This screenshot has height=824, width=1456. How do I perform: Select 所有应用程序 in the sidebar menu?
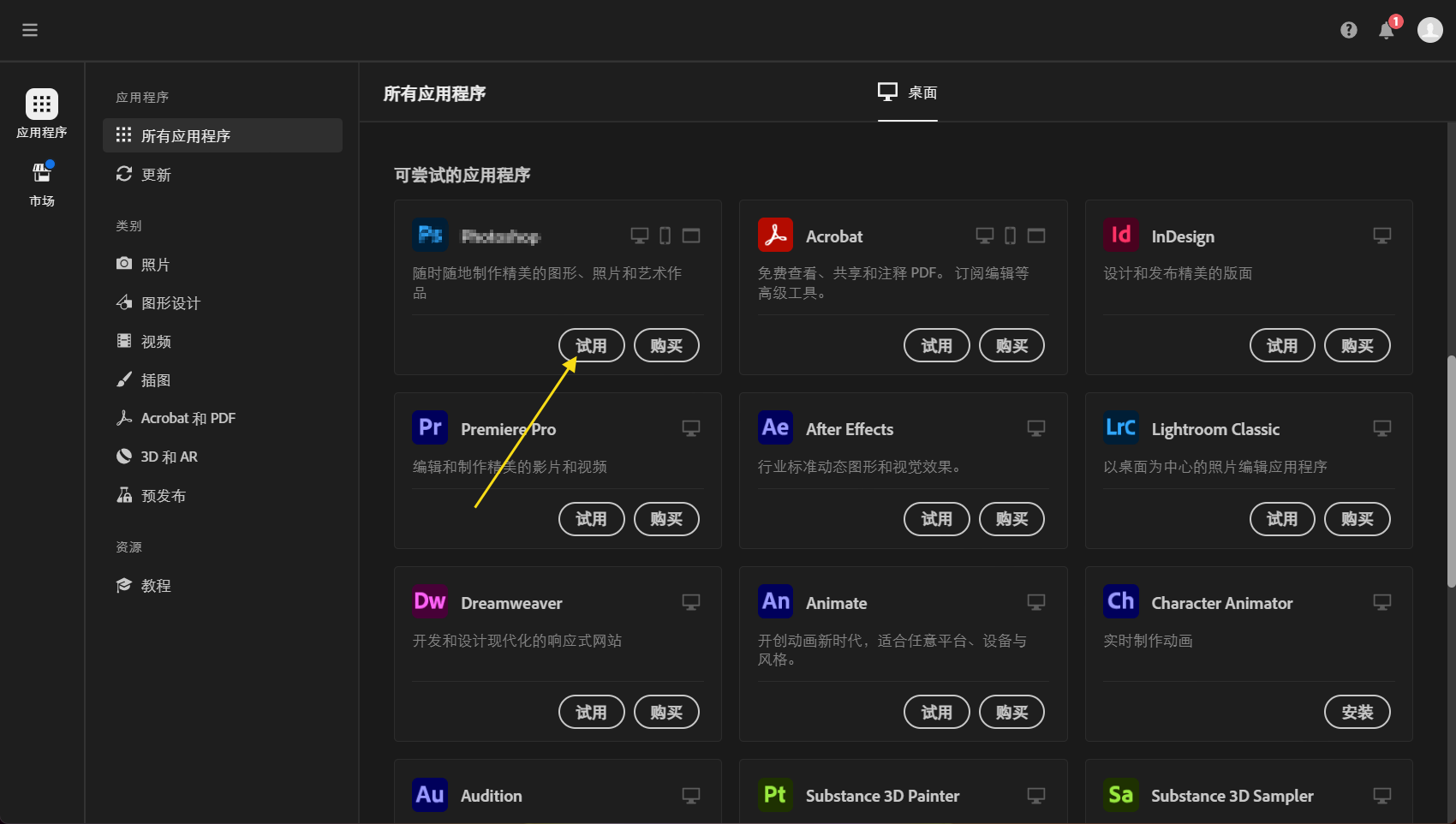[x=185, y=134]
